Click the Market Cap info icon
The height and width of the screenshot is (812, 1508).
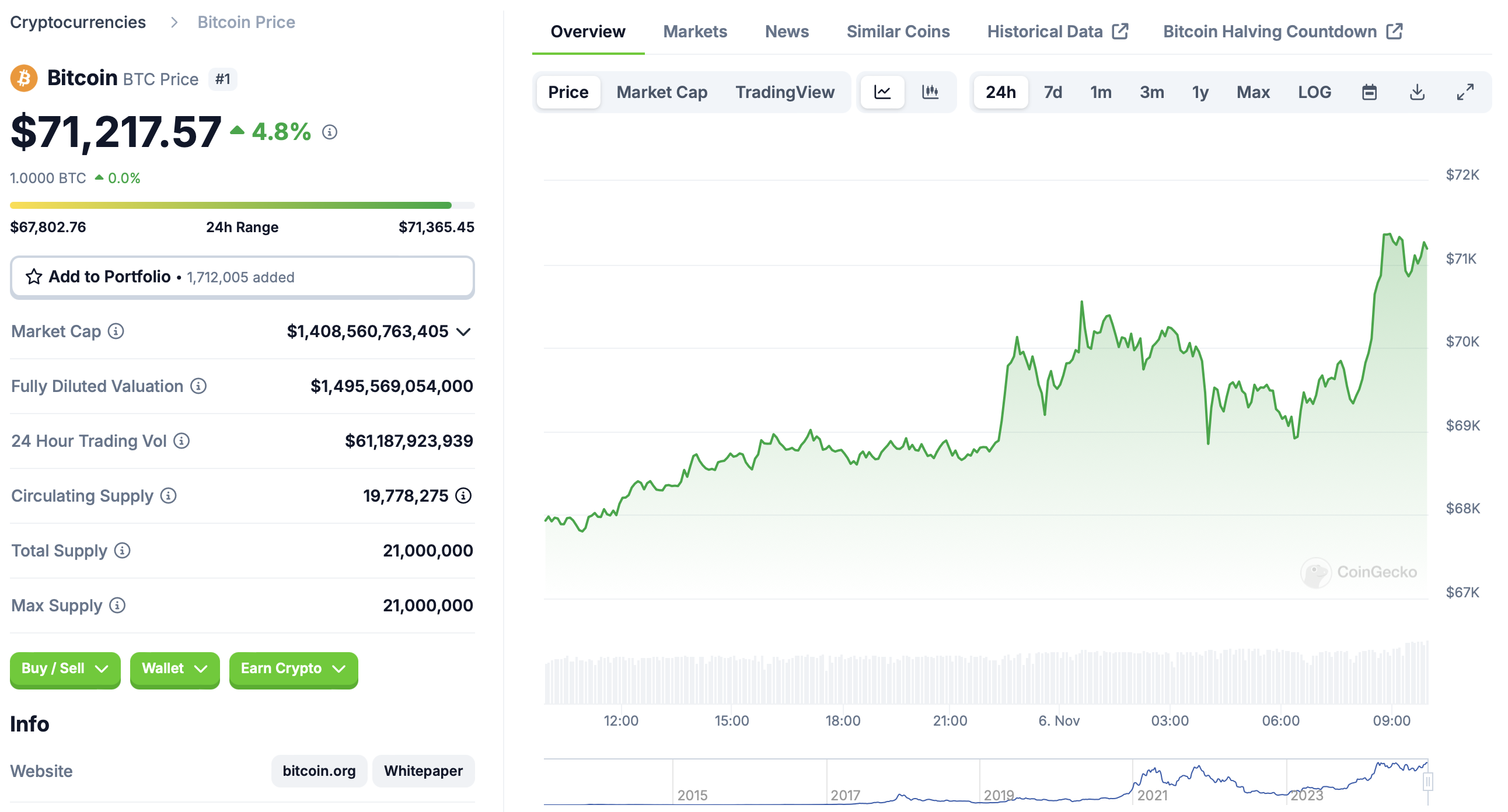click(116, 331)
